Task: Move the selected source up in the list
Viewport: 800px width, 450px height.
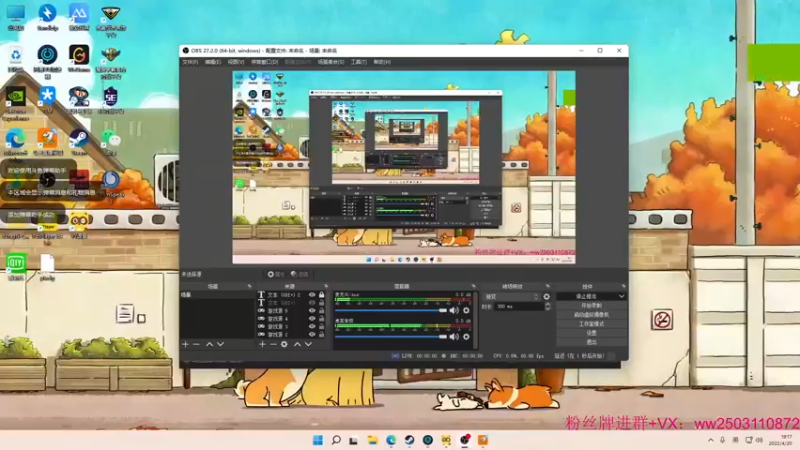Action: 297,344
